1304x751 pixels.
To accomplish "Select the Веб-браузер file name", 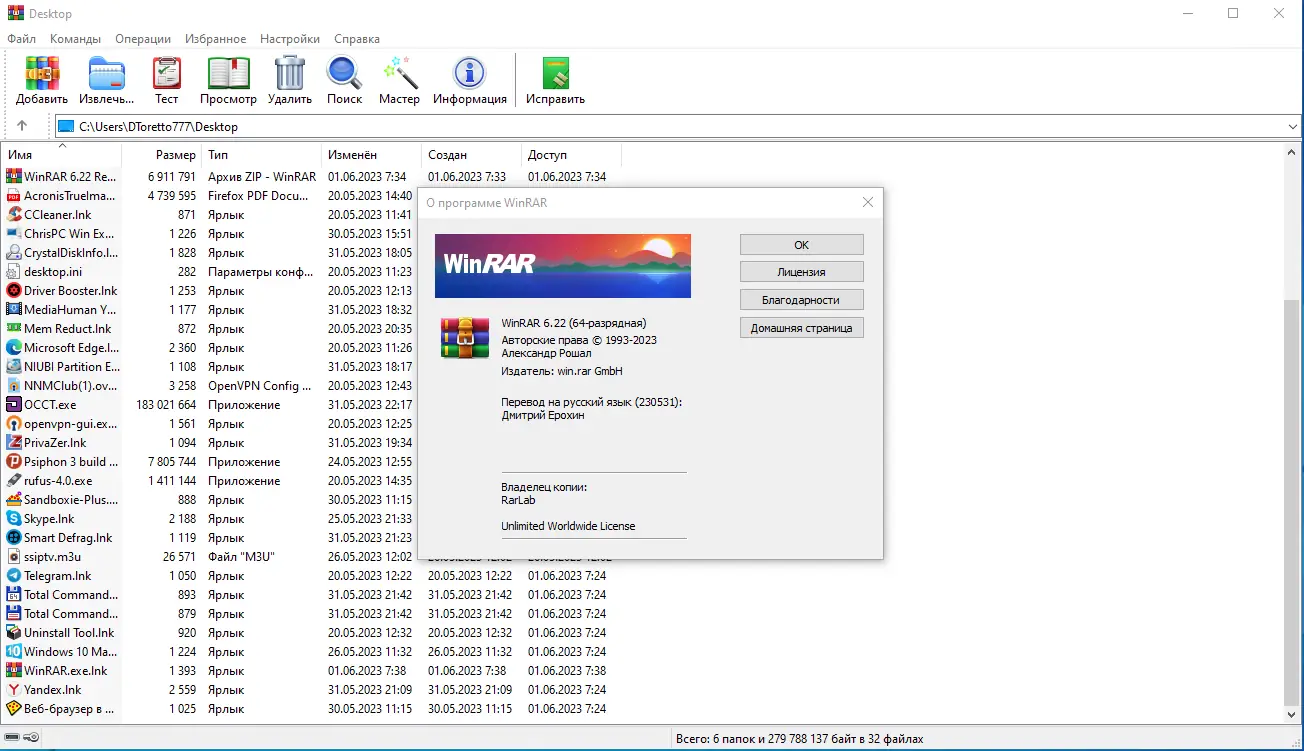I will pos(69,709).
